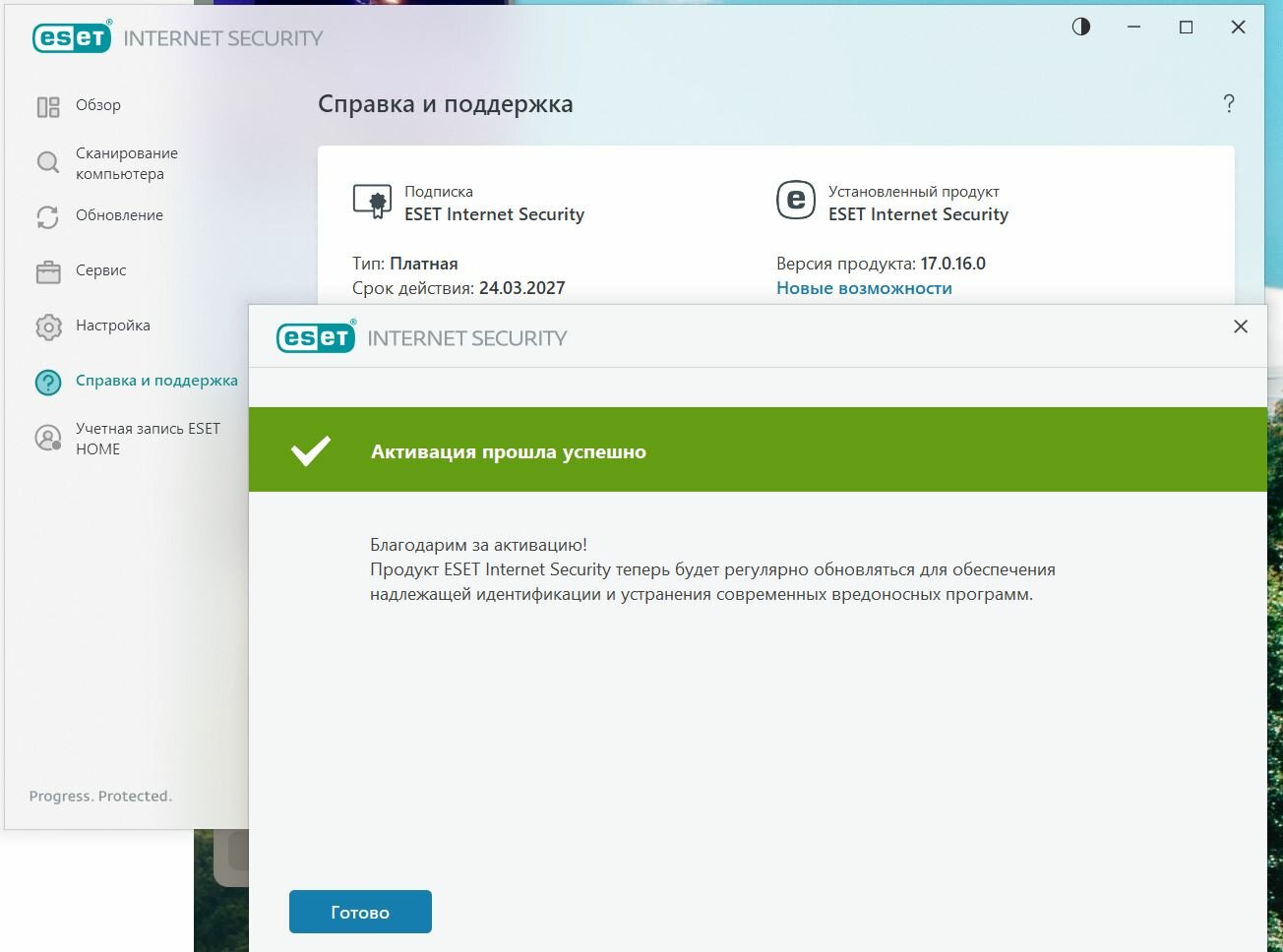Click the Благодарим за активацию! text
1283x952 pixels.
478,545
